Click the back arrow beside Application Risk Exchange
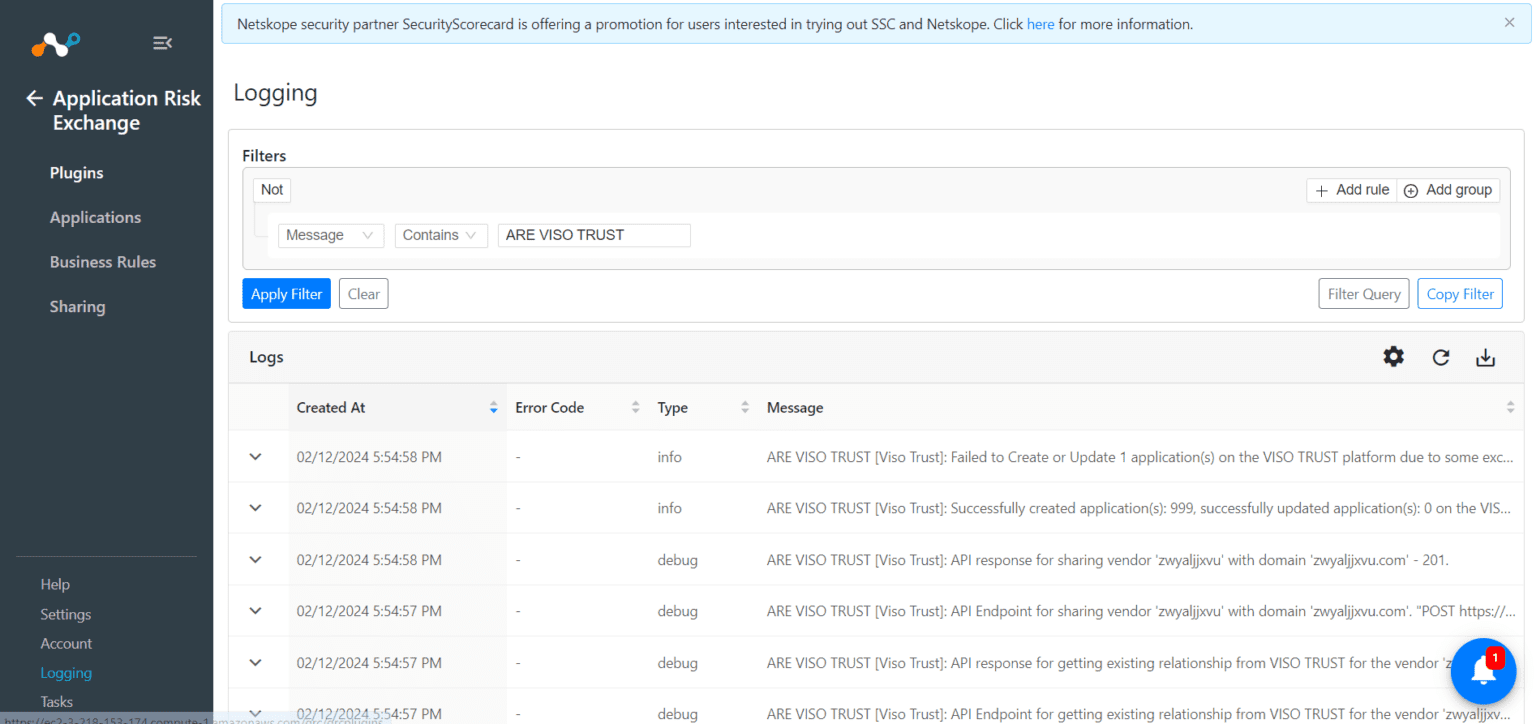Screen dimensions: 1536x724 pyautogui.click(x=33, y=97)
